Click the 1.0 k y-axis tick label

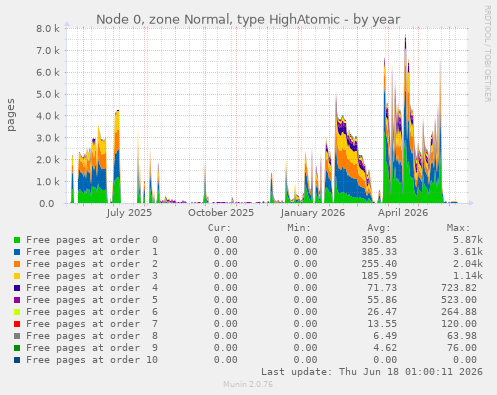pos(48,182)
